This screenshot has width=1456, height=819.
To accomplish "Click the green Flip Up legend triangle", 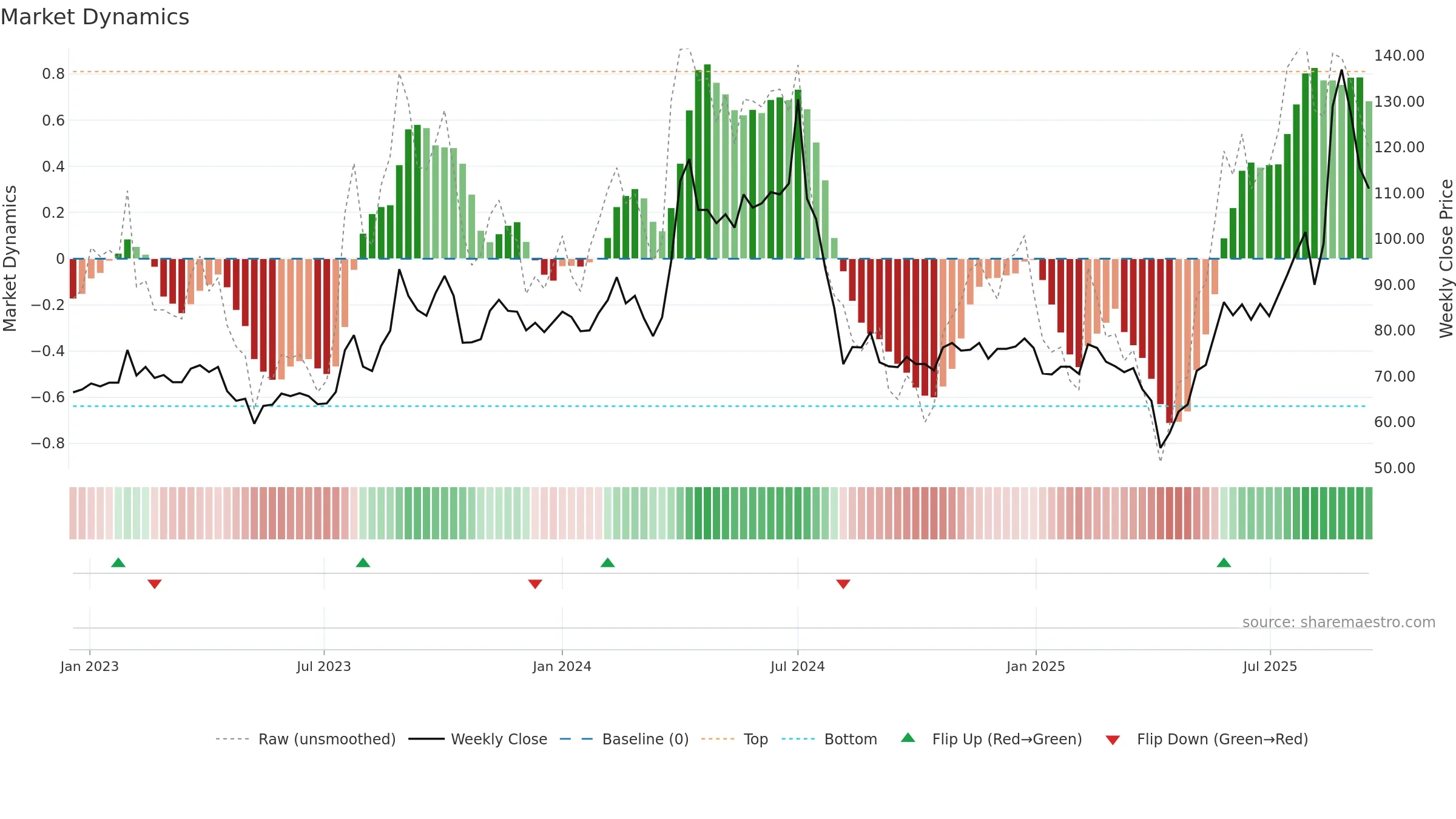I will pyautogui.click(x=908, y=738).
